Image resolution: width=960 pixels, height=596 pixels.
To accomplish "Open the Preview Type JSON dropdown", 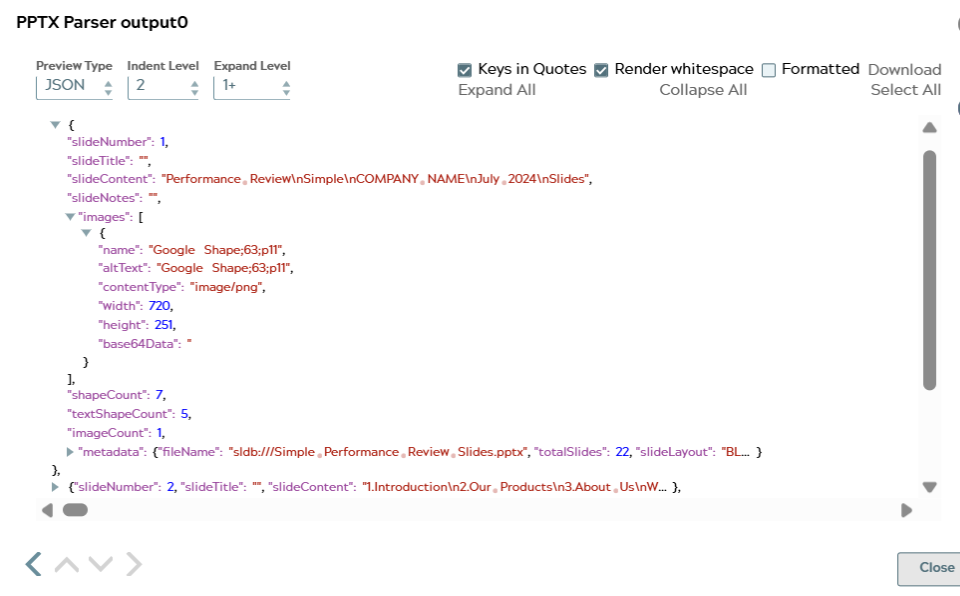I will 75,86.
